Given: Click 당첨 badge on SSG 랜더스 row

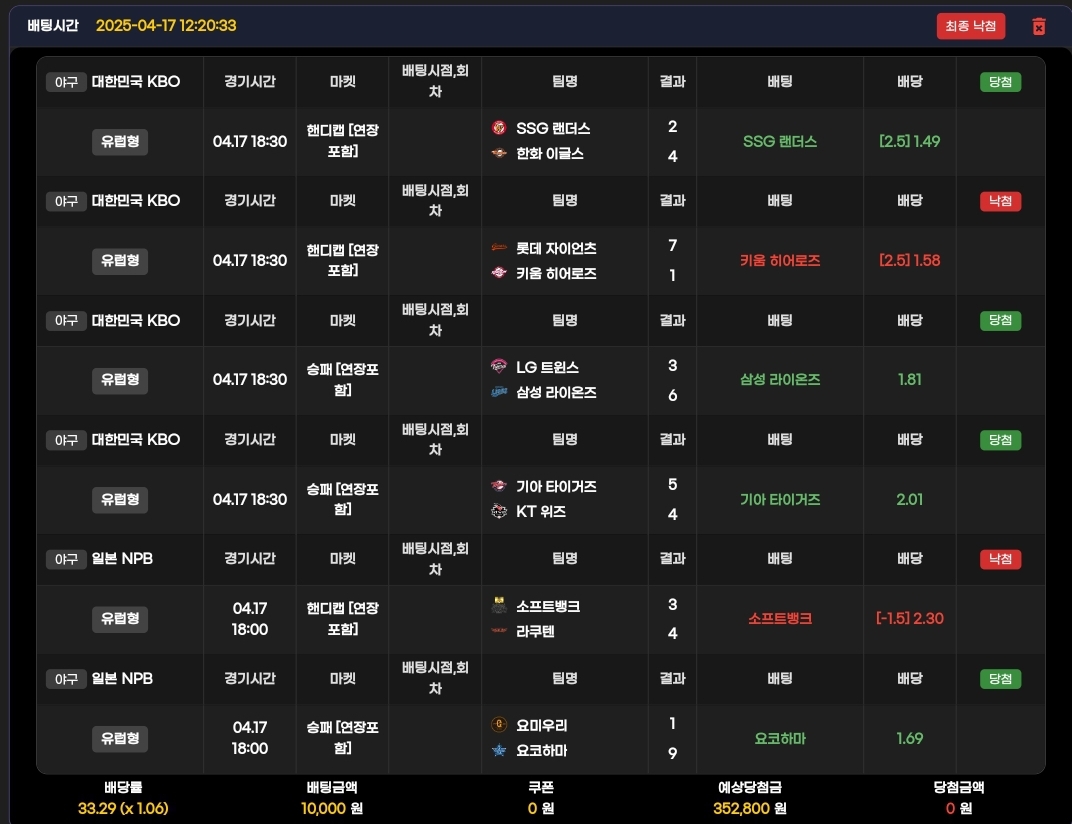Looking at the screenshot, I should (x=1000, y=82).
